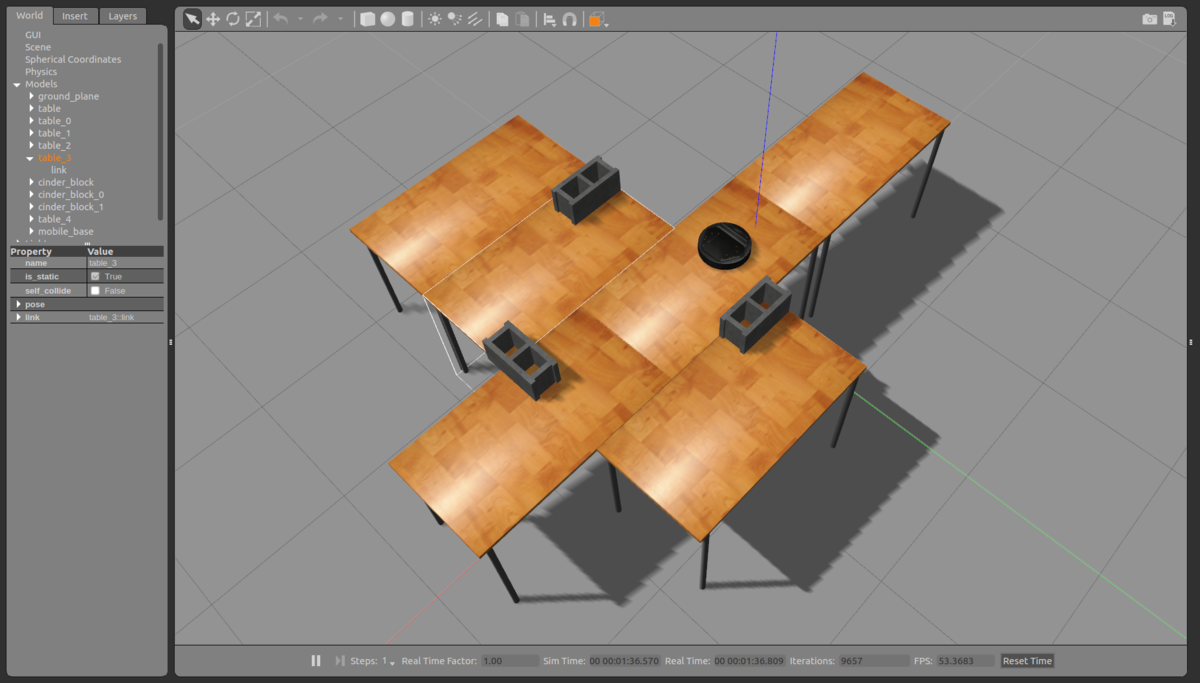1200x683 pixels.
Task: Select Spherical Coordinates in the tree
Action: click(73, 59)
